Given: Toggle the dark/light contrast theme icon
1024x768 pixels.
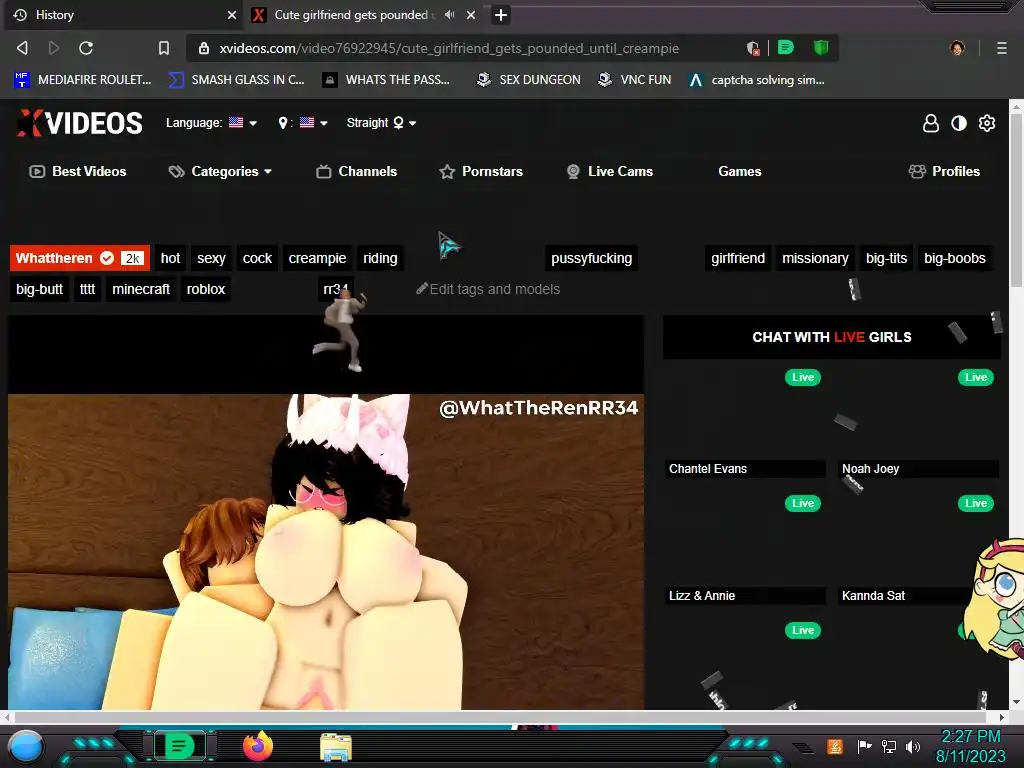Looking at the screenshot, I should pyautogui.click(x=959, y=123).
